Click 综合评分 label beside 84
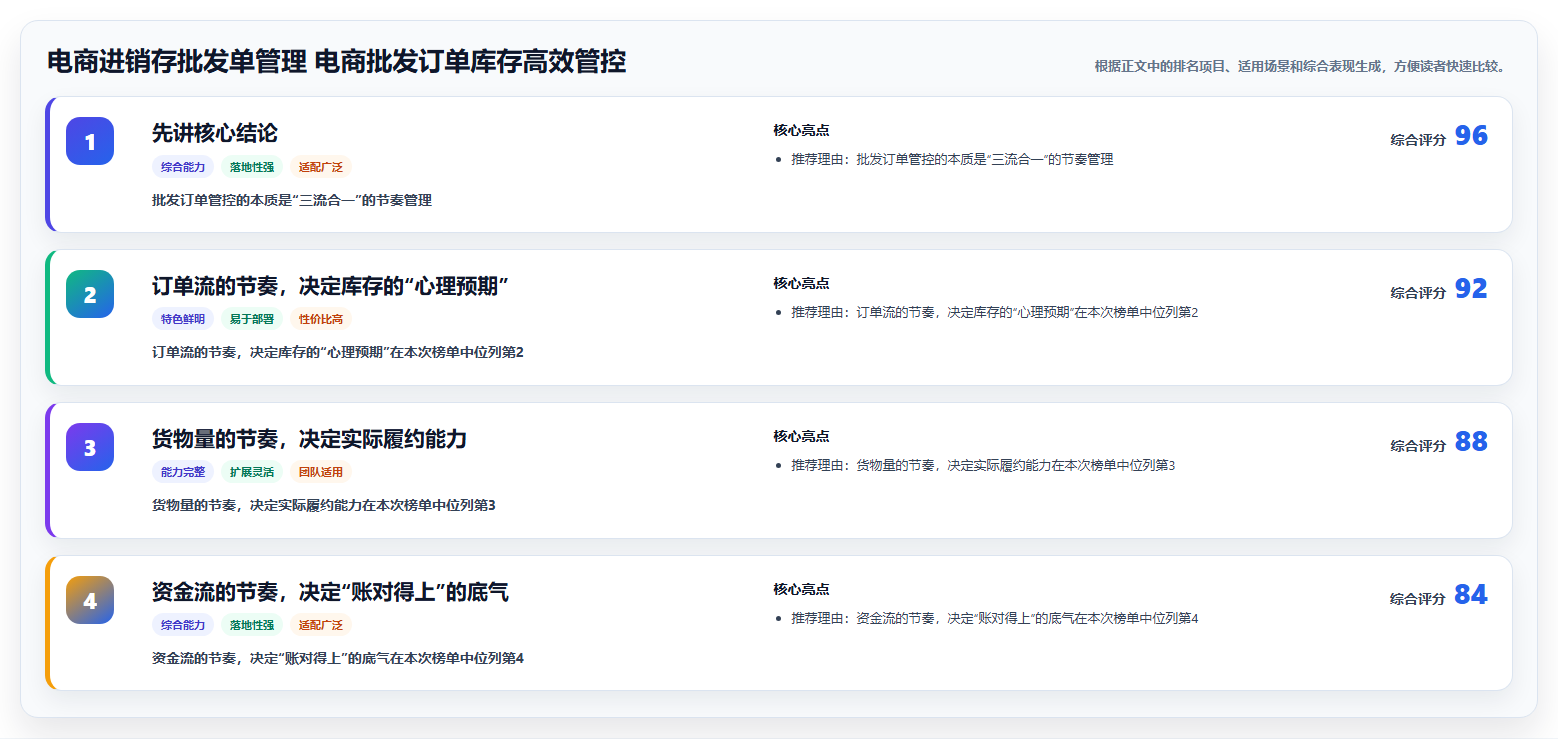 1418,599
